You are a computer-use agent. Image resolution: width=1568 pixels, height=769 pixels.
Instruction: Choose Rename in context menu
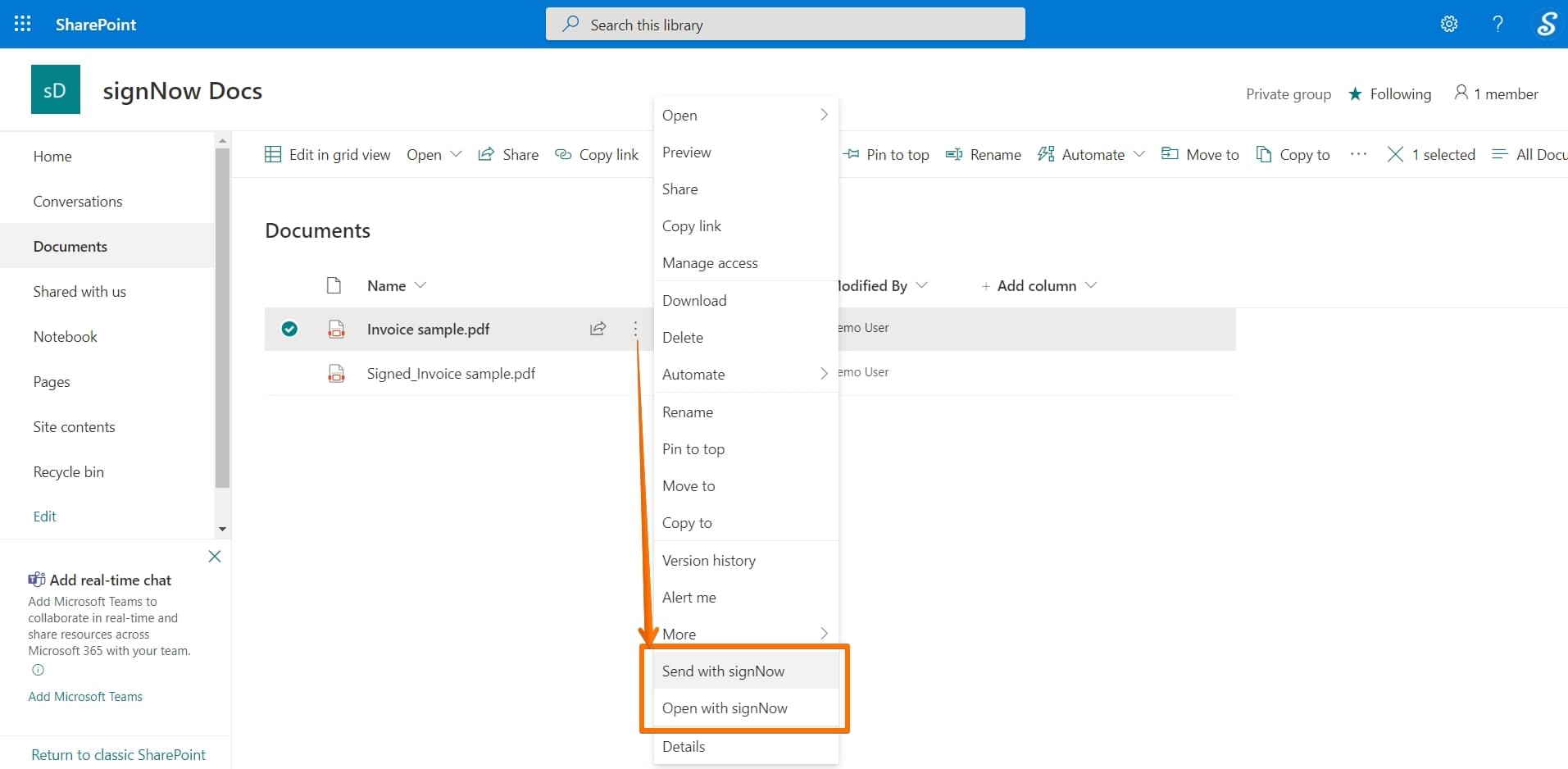tap(746, 412)
